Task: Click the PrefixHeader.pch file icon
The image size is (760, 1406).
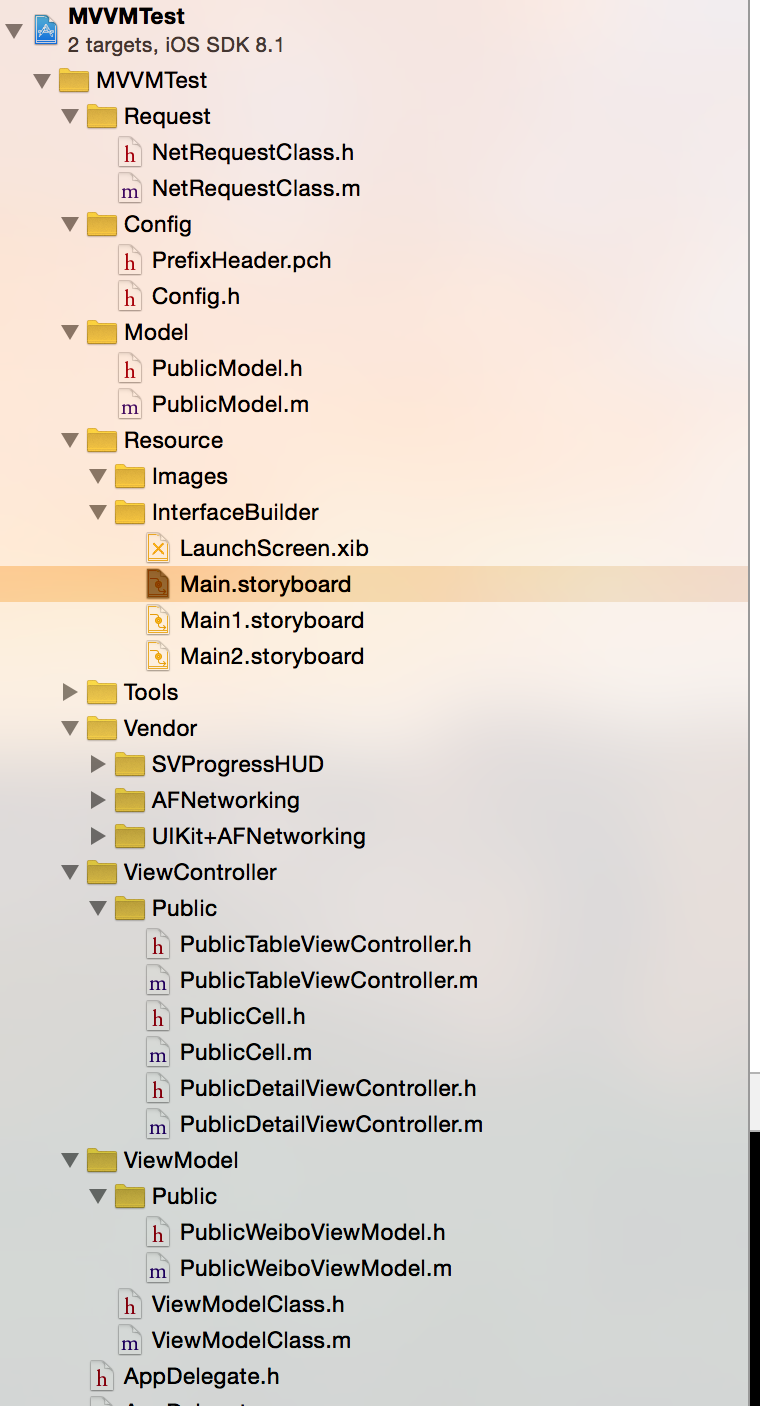Action: (x=130, y=261)
